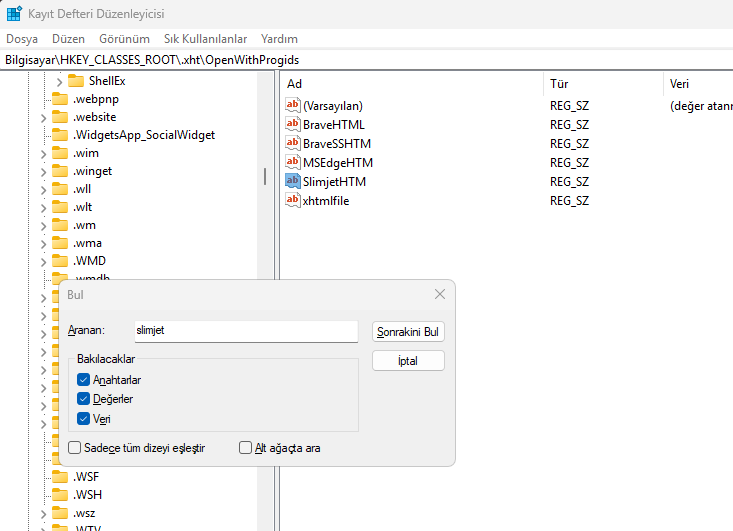
Task: Select the .WSH tree entry
Action: pyautogui.click(x=87, y=495)
